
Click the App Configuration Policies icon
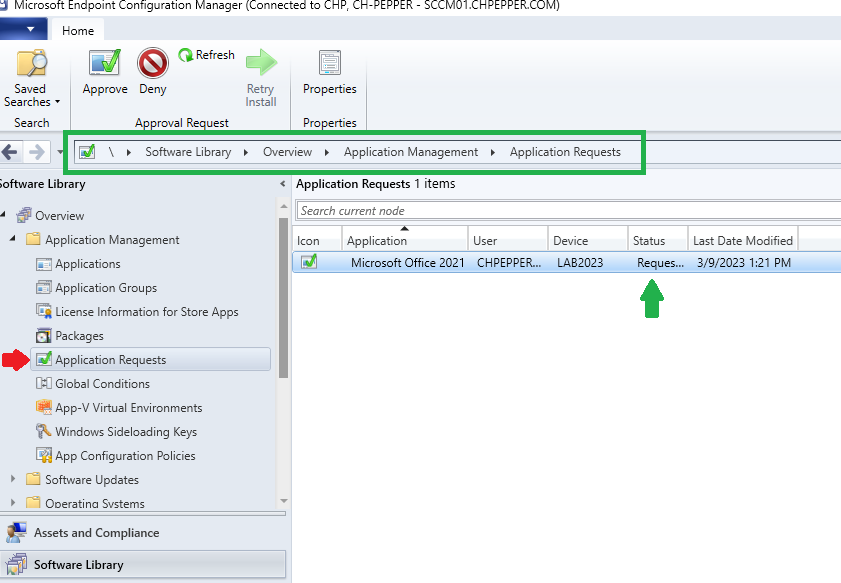(x=43, y=455)
